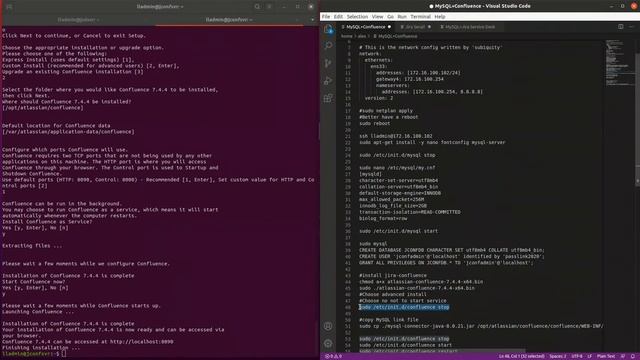Switch to the MySQL+Jira Service Desk tab
The width and height of the screenshot is (640, 360).
coord(469,27)
